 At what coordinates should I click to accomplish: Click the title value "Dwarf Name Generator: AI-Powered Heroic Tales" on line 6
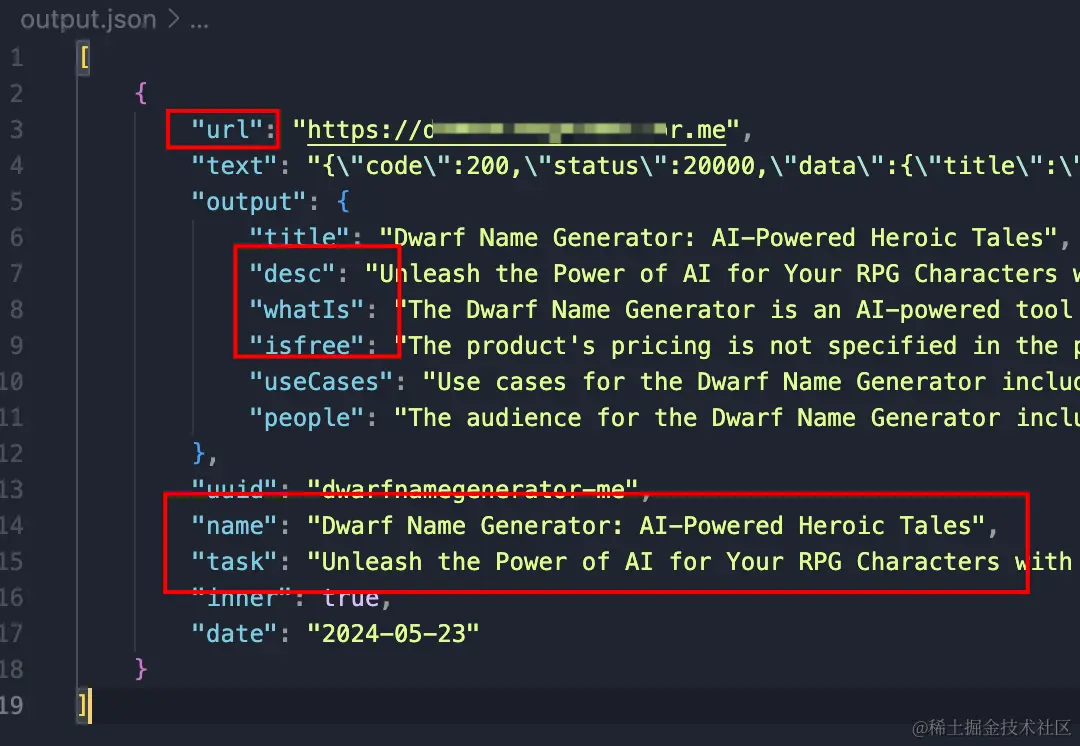click(x=718, y=237)
